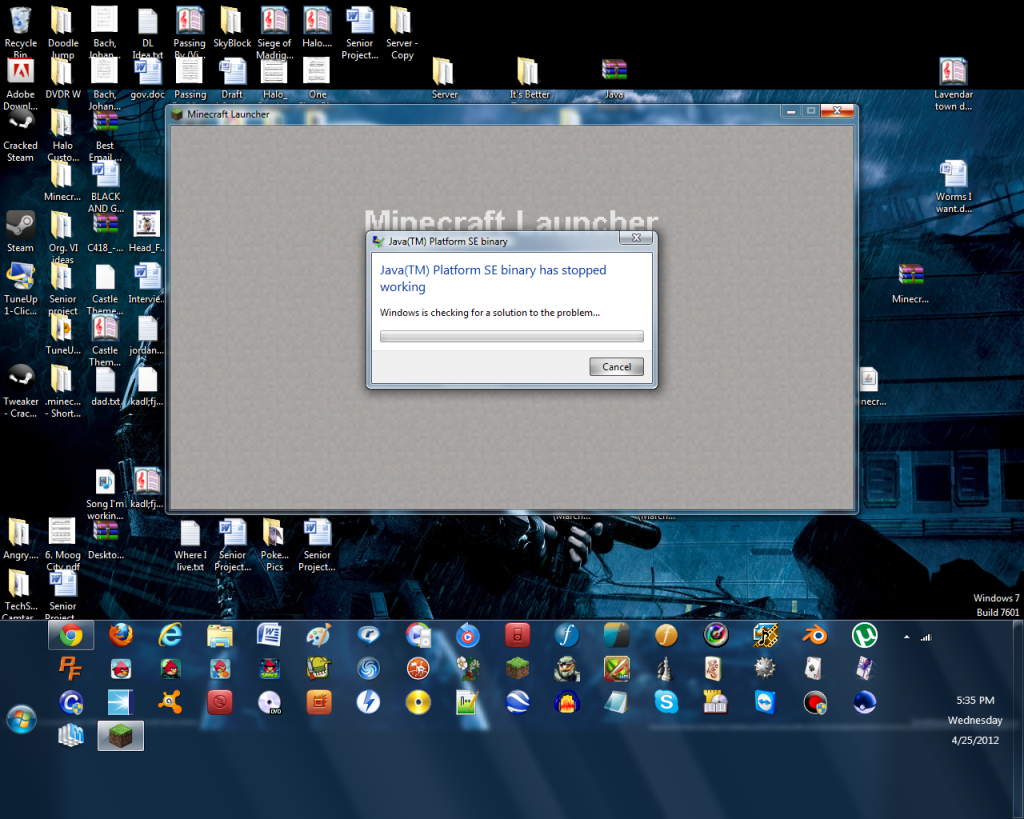Select the Worms I want.d... document

[x=953, y=187]
